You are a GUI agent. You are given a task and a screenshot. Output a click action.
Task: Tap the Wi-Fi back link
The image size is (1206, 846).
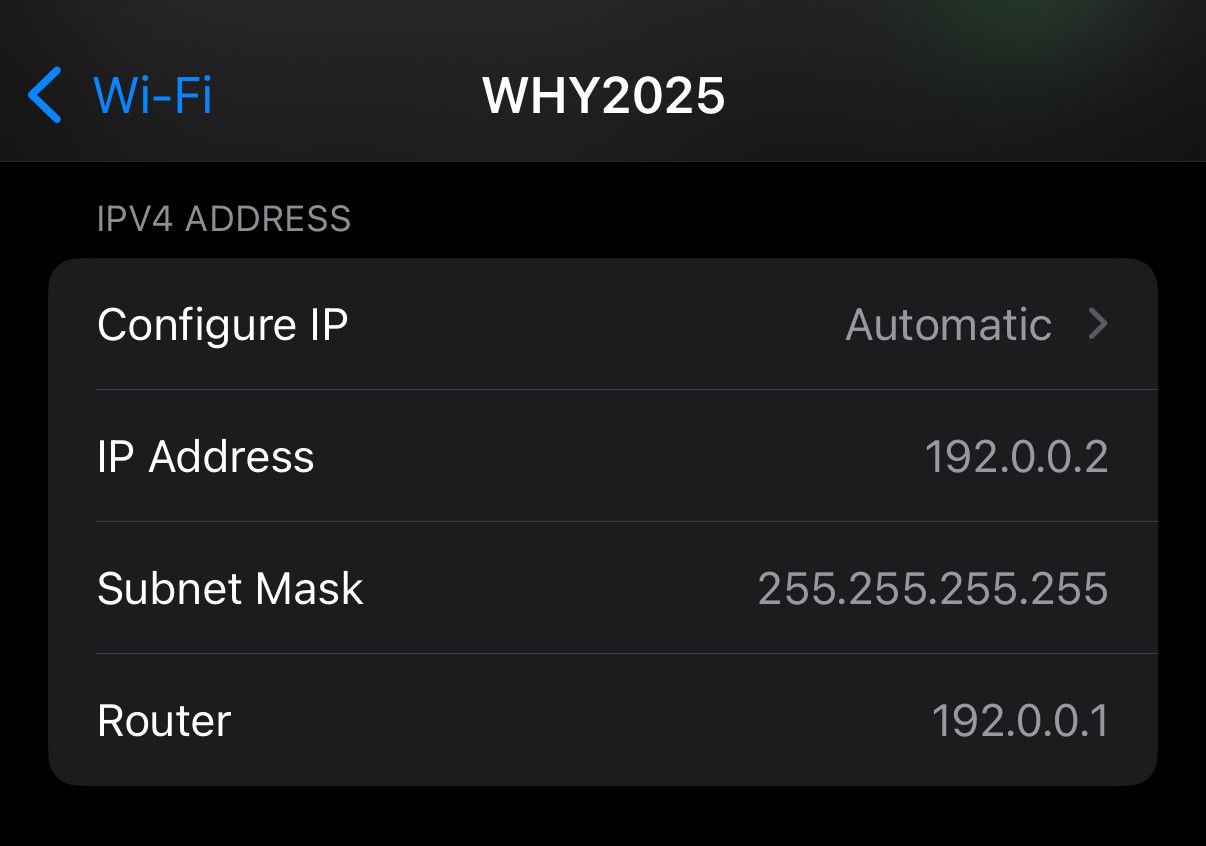click(x=151, y=95)
